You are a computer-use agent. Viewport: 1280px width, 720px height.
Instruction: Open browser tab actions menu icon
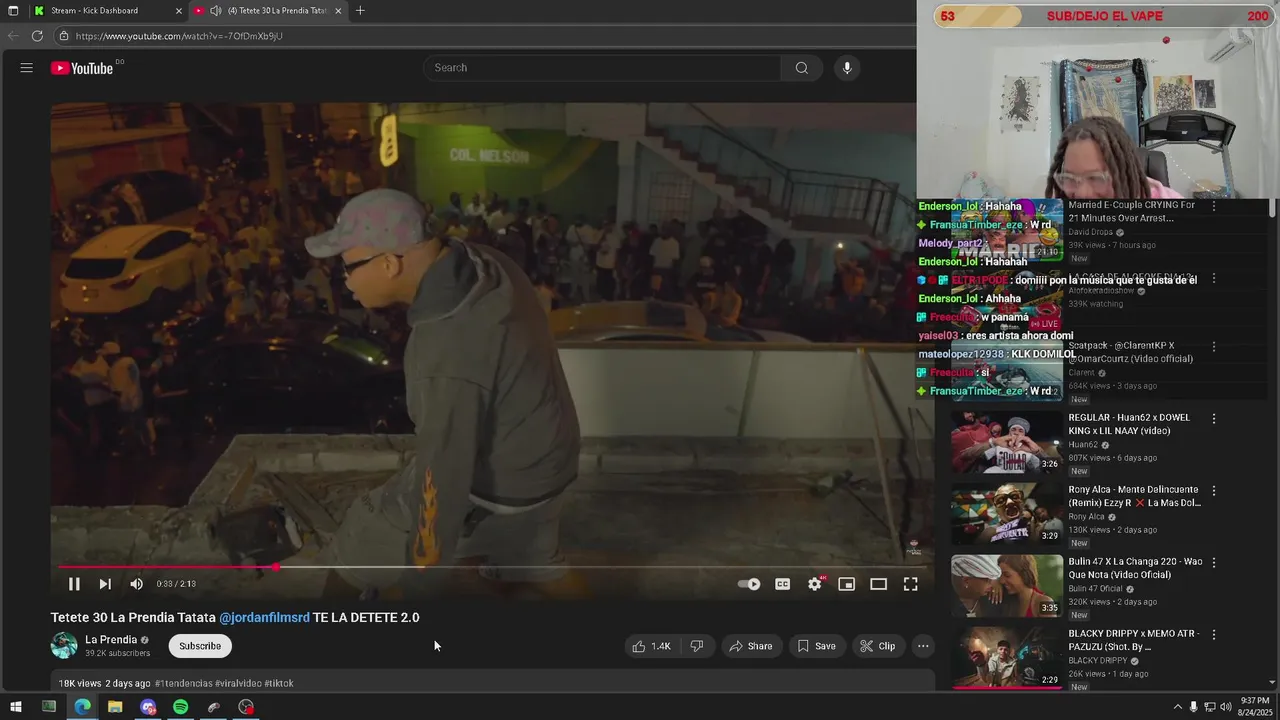pos(13,11)
